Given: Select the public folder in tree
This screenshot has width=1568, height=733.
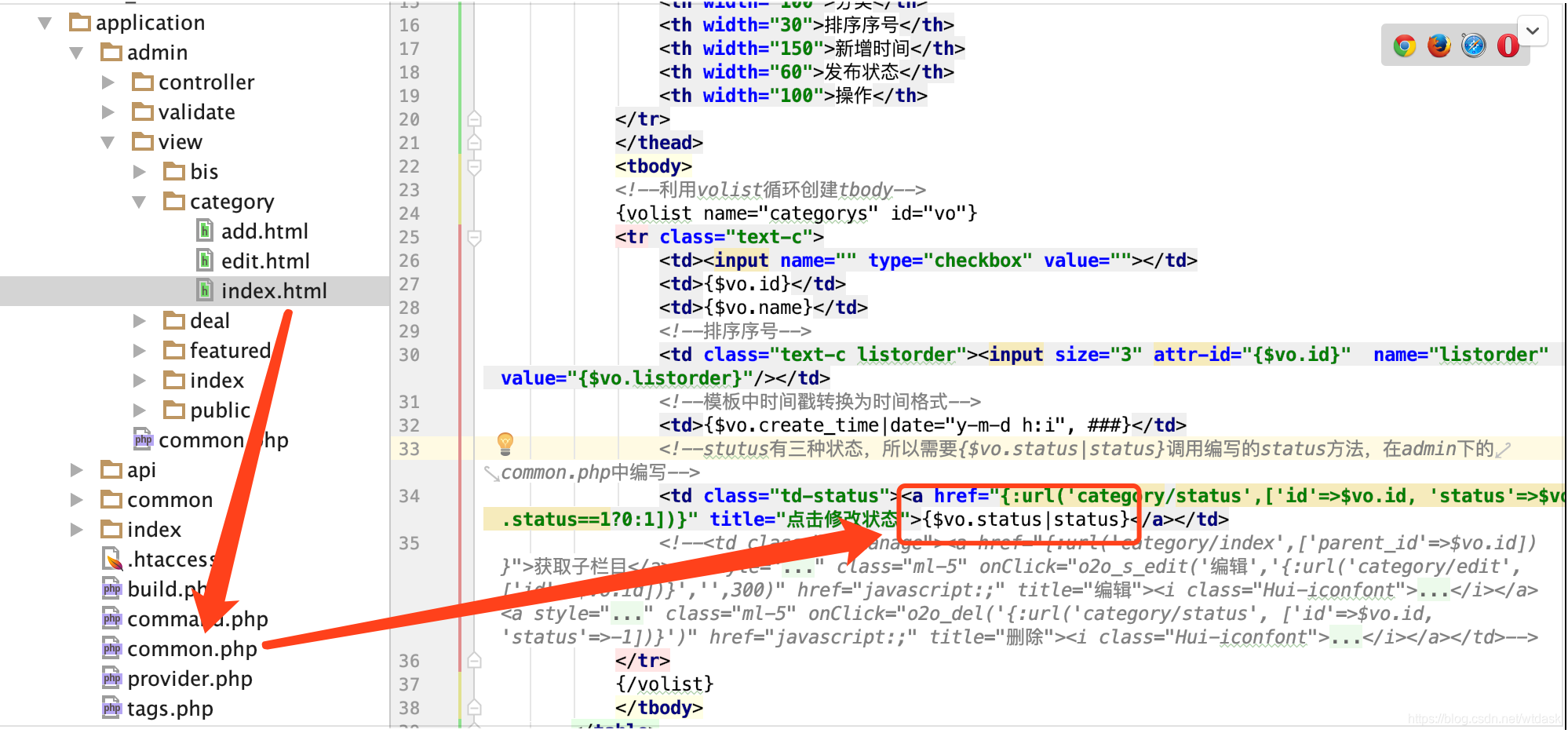Looking at the screenshot, I should point(220,410).
